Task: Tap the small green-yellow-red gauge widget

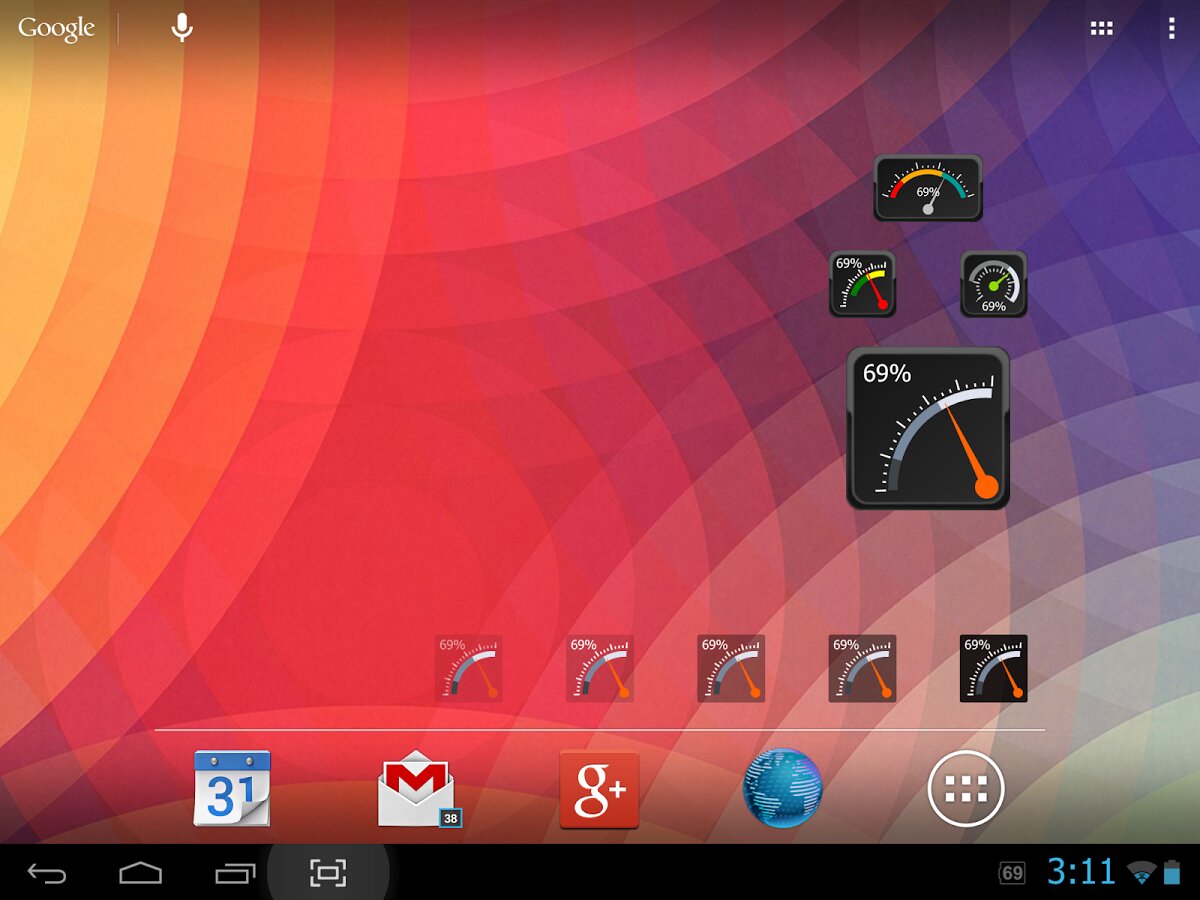Action: click(862, 284)
